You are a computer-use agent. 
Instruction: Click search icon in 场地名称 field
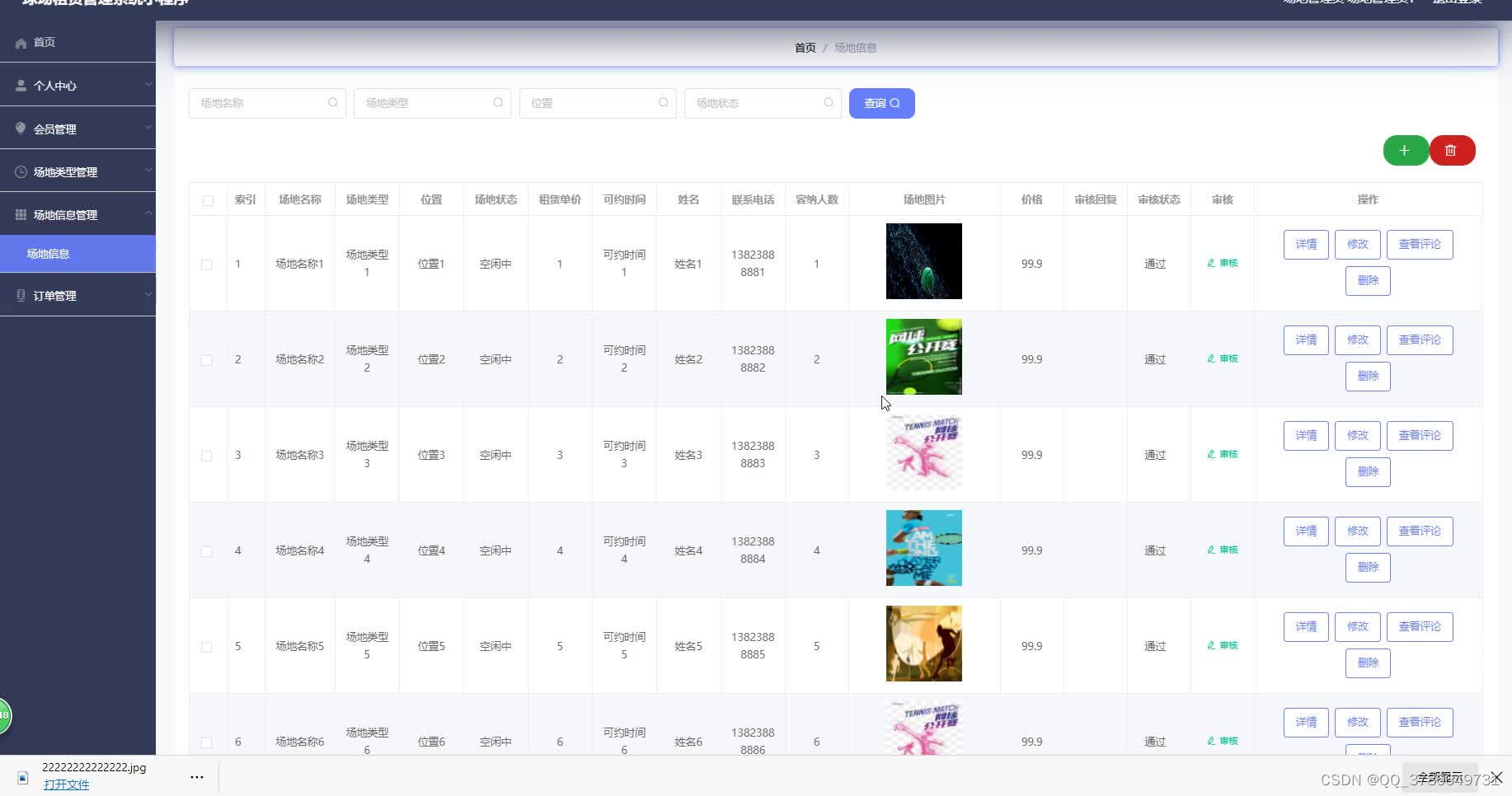point(332,103)
